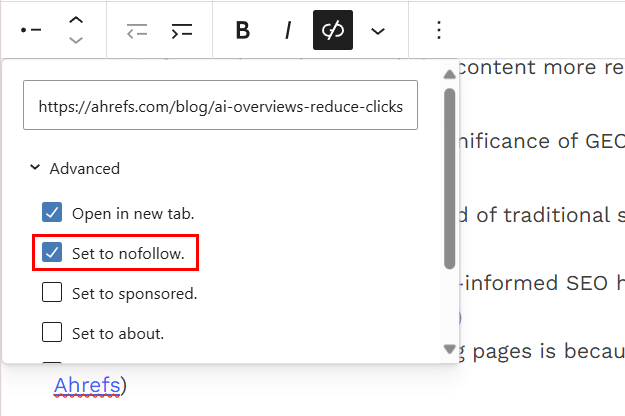
Task: Check Set to sponsored
Action: click(x=52, y=292)
